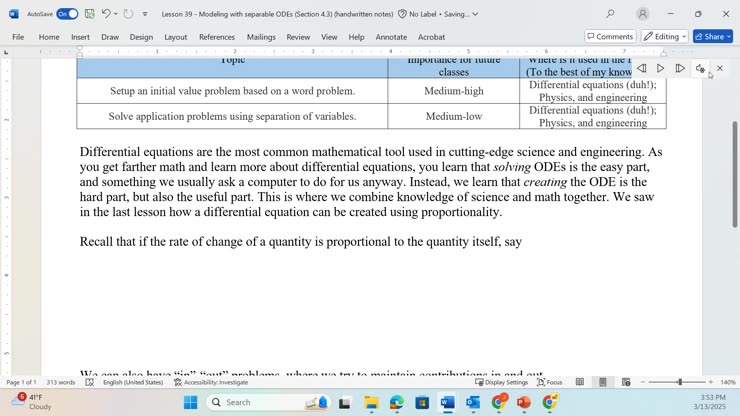Click the vertical scrollbar thumb
The height and width of the screenshot is (416, 740).
(x=735, y=174)
